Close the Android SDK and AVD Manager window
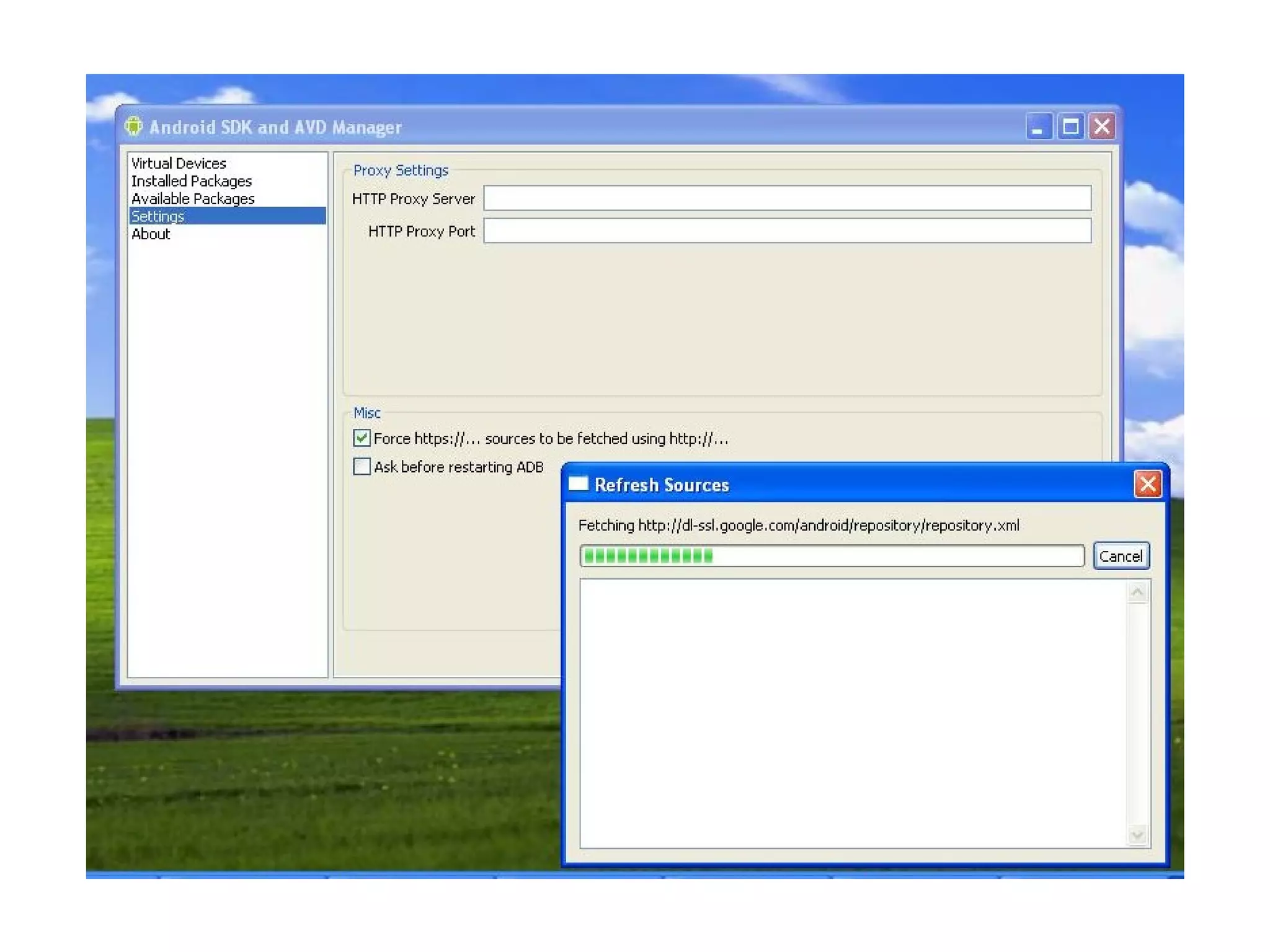This screenshot has height=952, width=1270. 1103,127
